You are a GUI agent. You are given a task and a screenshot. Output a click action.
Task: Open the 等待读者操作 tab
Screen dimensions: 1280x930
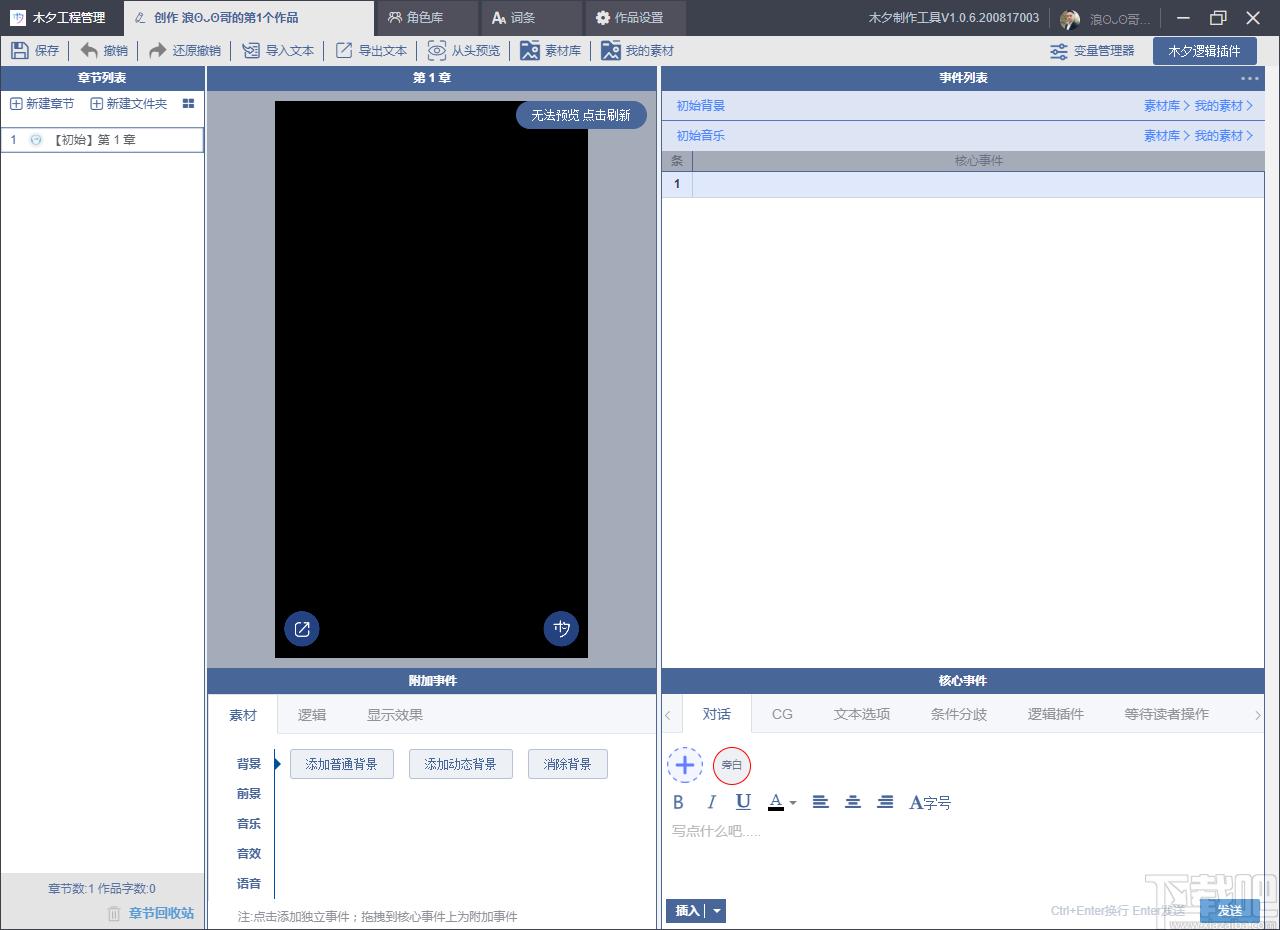[x=1167, y=714]
